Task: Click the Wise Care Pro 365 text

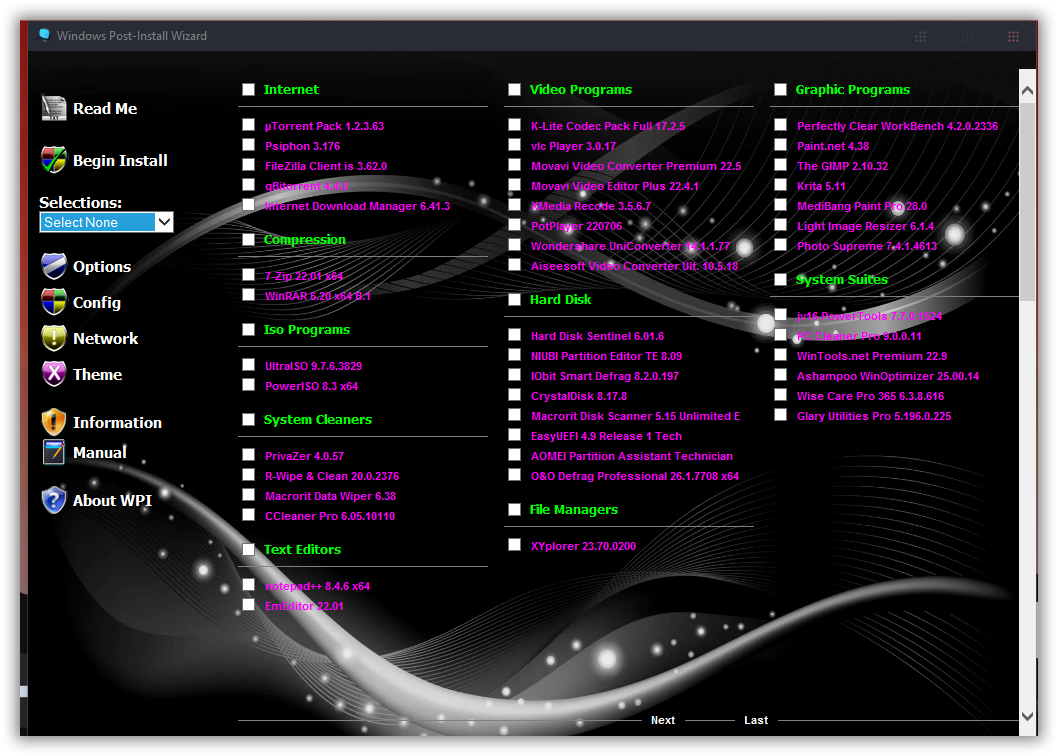Action: [x=870, y=396]
